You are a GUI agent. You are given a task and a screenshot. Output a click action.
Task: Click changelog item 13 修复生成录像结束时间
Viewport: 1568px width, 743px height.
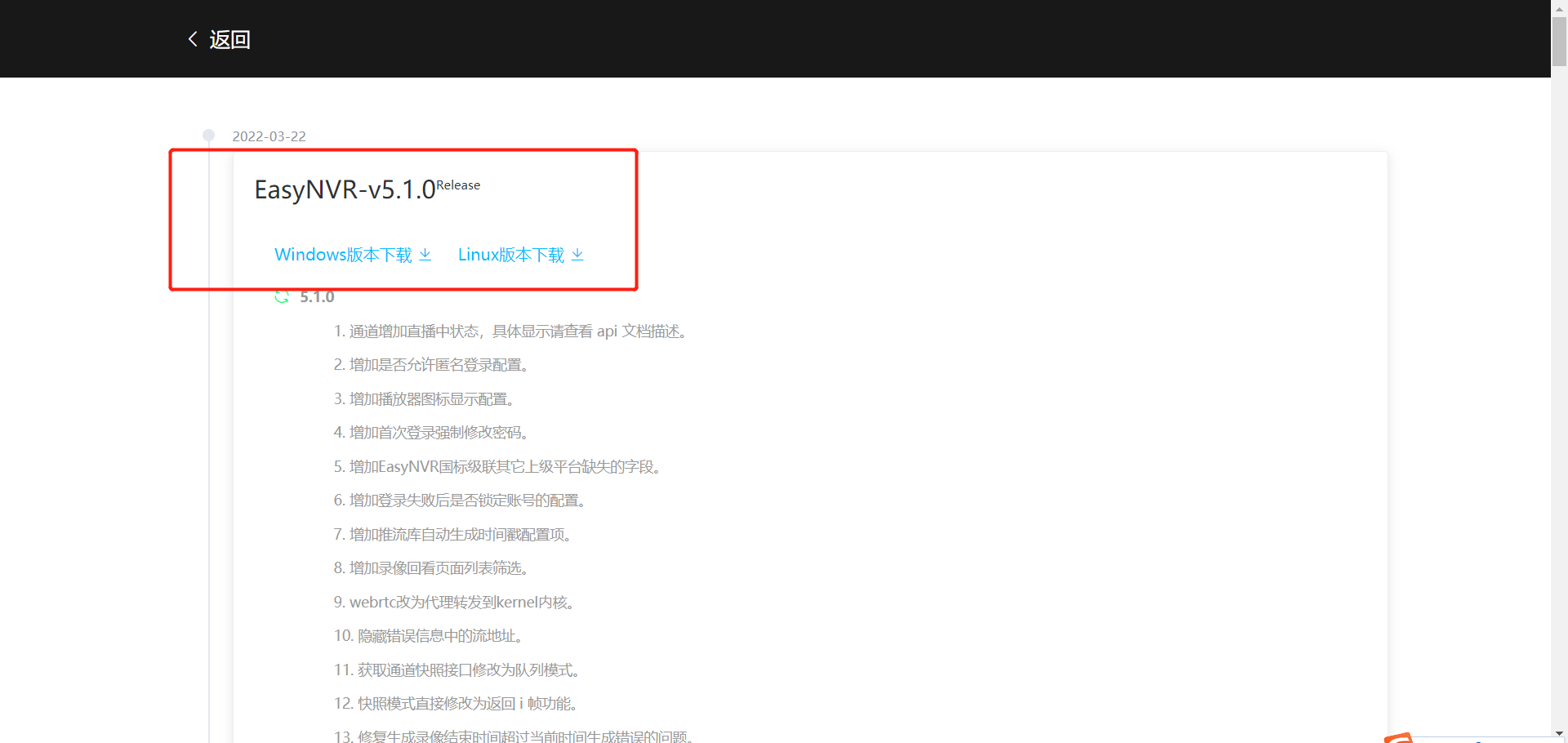[516, 736]
